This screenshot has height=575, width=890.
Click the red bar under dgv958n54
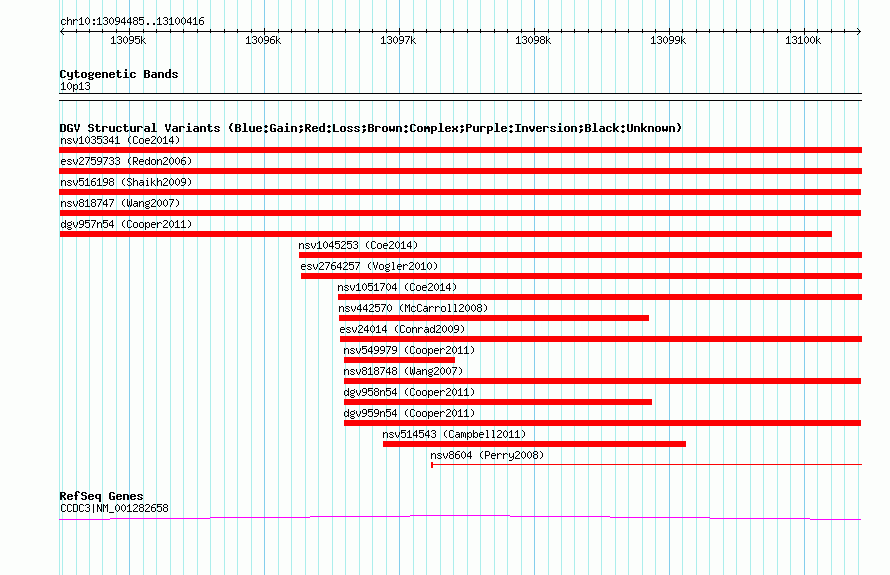point(498,402)
